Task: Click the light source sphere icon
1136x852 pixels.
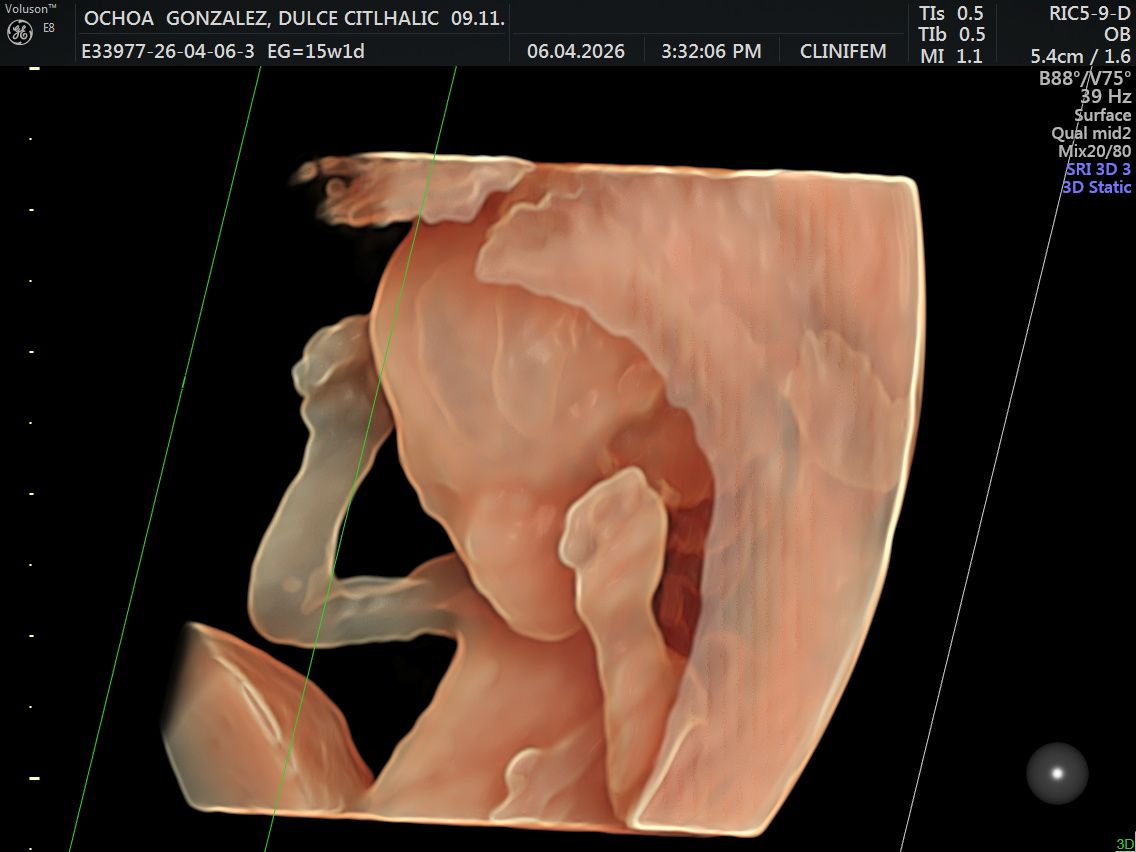Action: pyautogui.click(x=1057, y=773)
